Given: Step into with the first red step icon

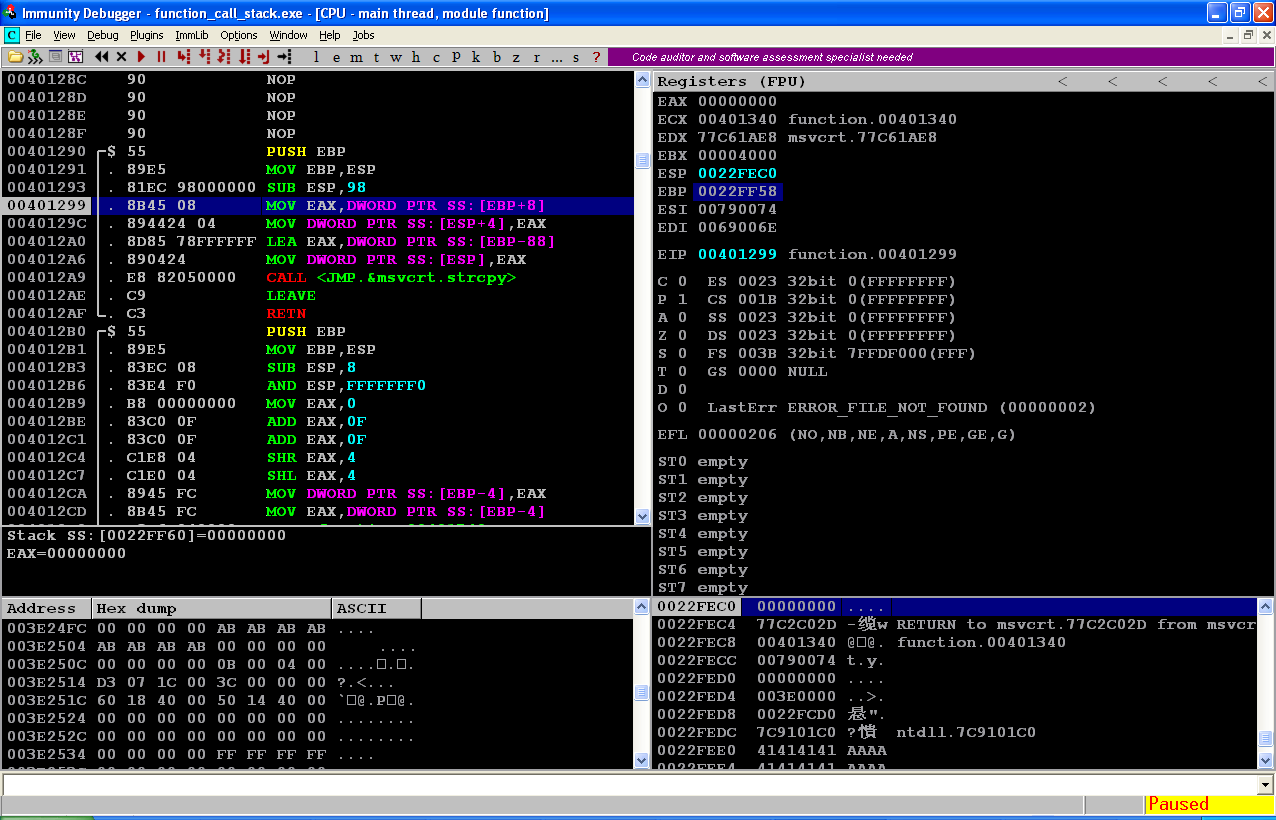Looking at the screenshot, I should click(x=184, y=57).
